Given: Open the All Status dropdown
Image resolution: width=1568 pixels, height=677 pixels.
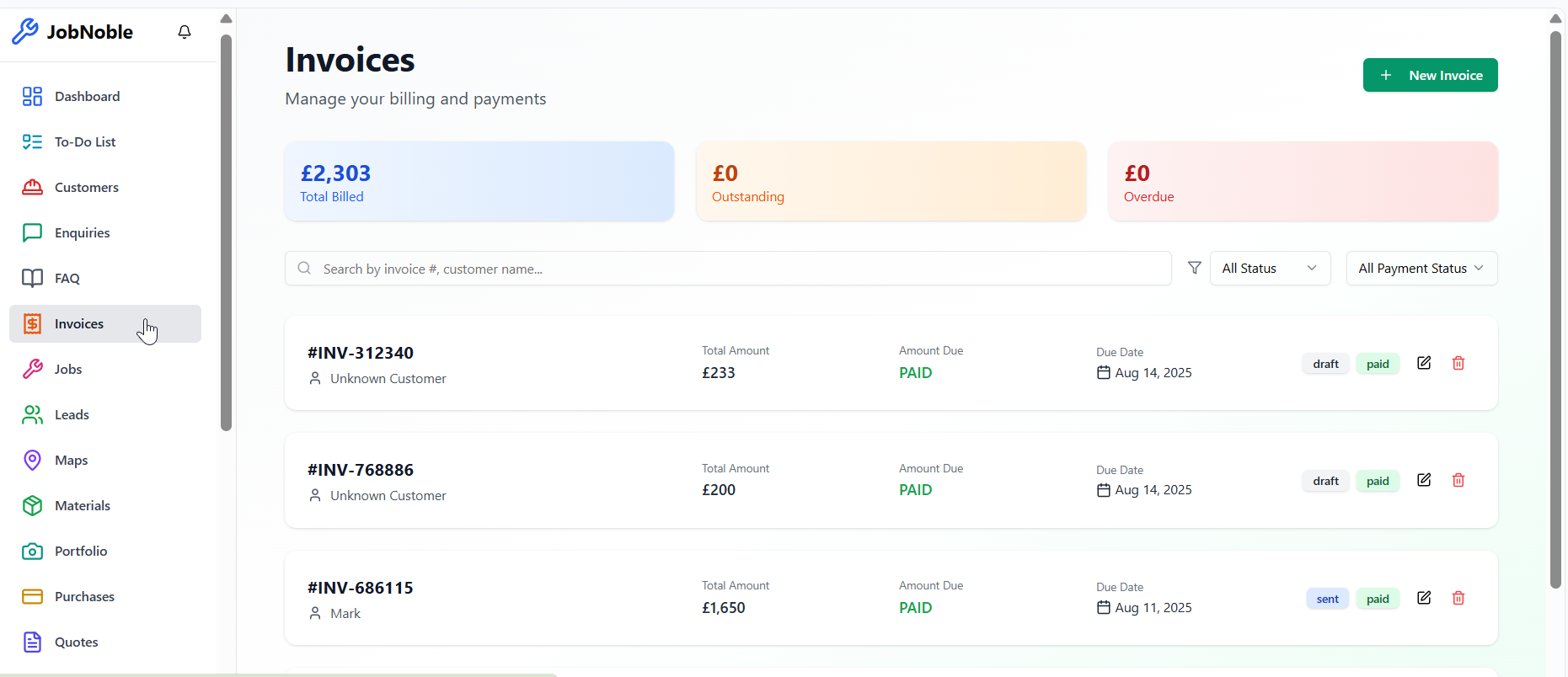Looking at the screenshot, I should click(x=1270, y=268).
